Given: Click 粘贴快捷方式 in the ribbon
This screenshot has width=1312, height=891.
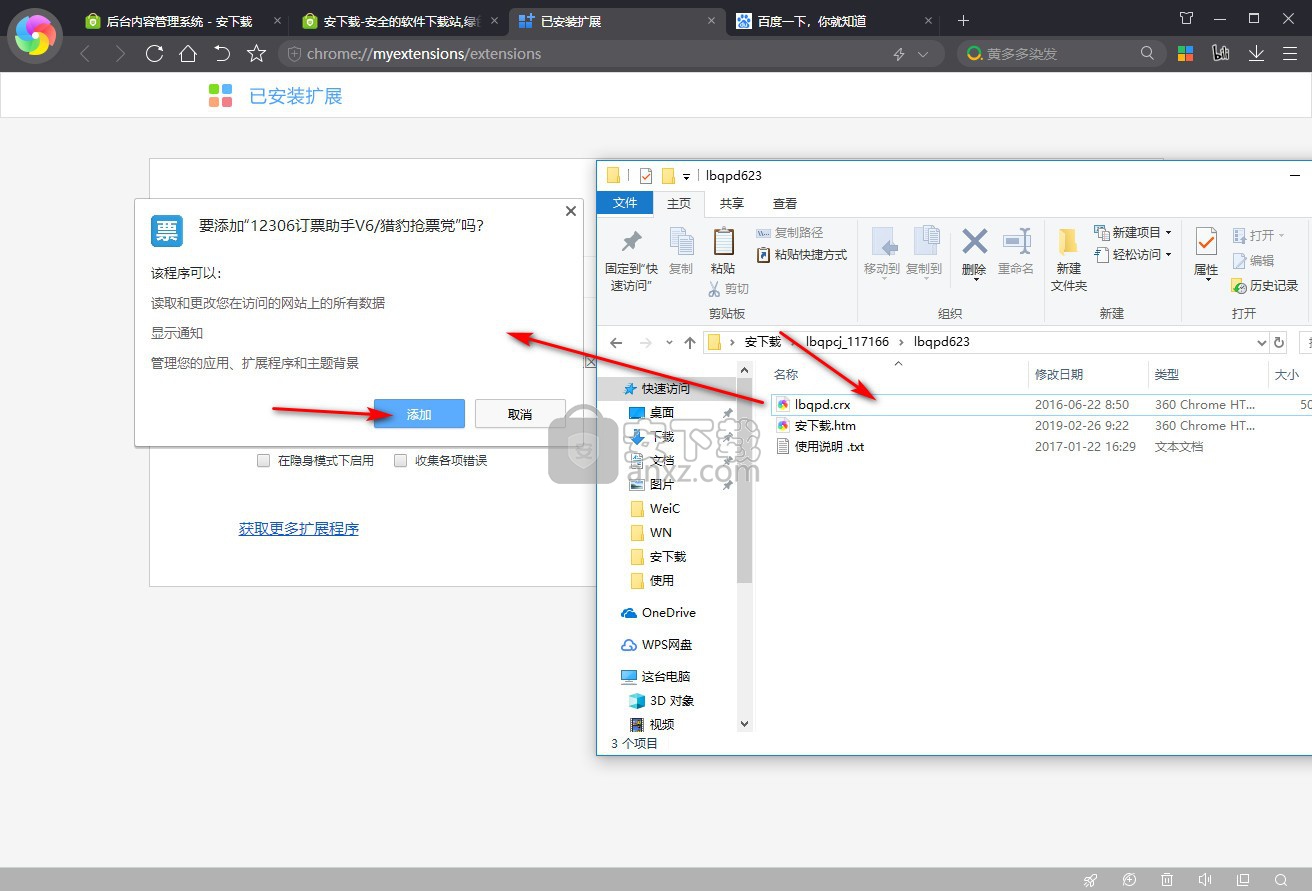Looking at the screenshot, I should (802, 255).
